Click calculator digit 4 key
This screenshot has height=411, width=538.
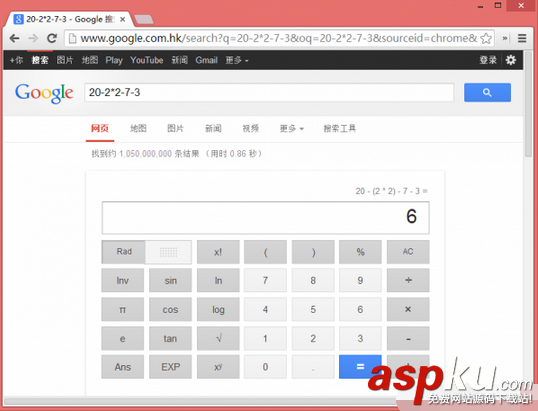click(265, 309)
